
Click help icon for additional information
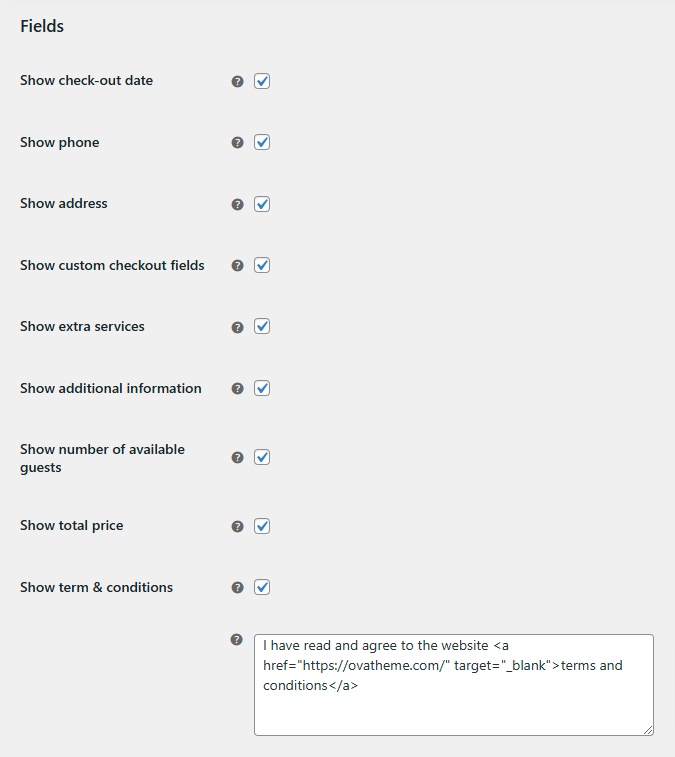(x=237, y=389)
